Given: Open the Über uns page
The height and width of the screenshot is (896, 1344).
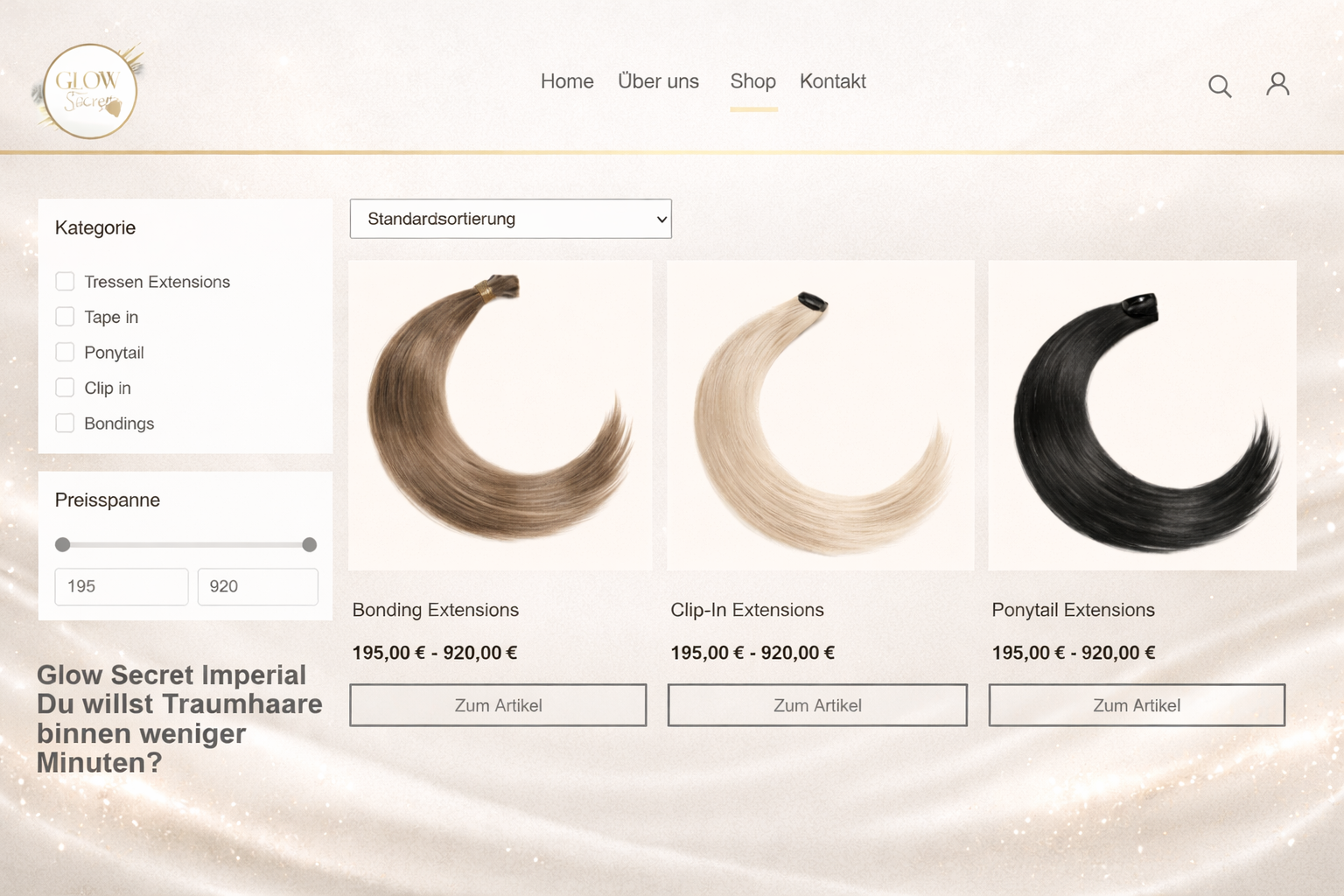Looking at the screenshot, I should 658,81.
